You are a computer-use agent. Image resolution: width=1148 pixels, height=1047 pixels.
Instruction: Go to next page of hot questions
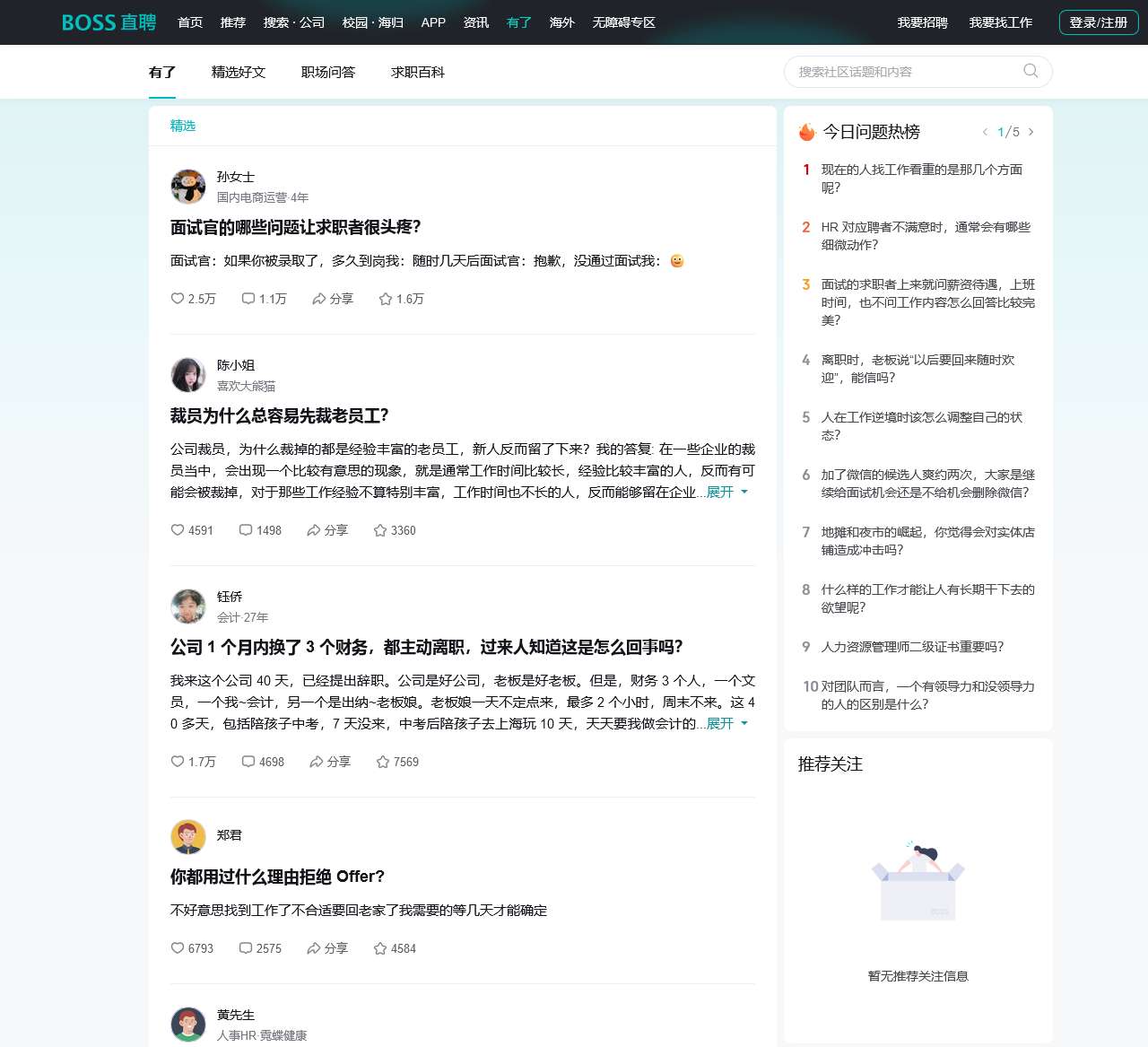pyautogui.click(x=1031, y=132)
